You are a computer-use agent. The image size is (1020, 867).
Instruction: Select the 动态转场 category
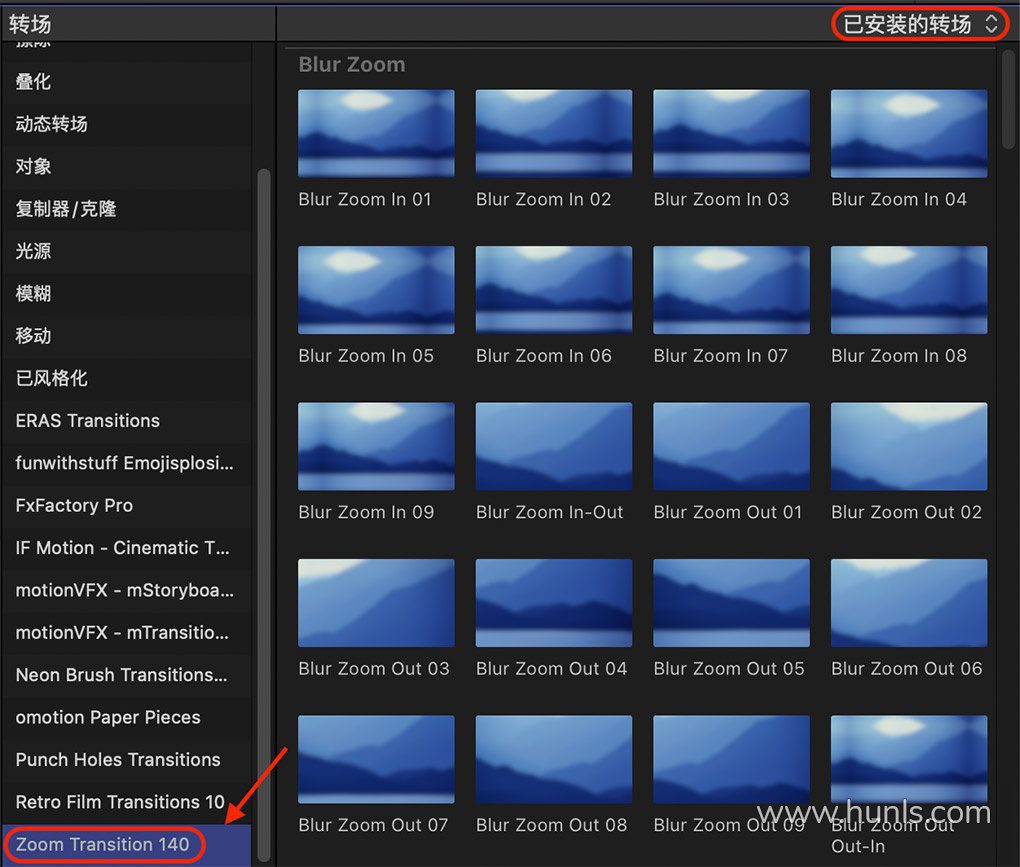(126, 124)
